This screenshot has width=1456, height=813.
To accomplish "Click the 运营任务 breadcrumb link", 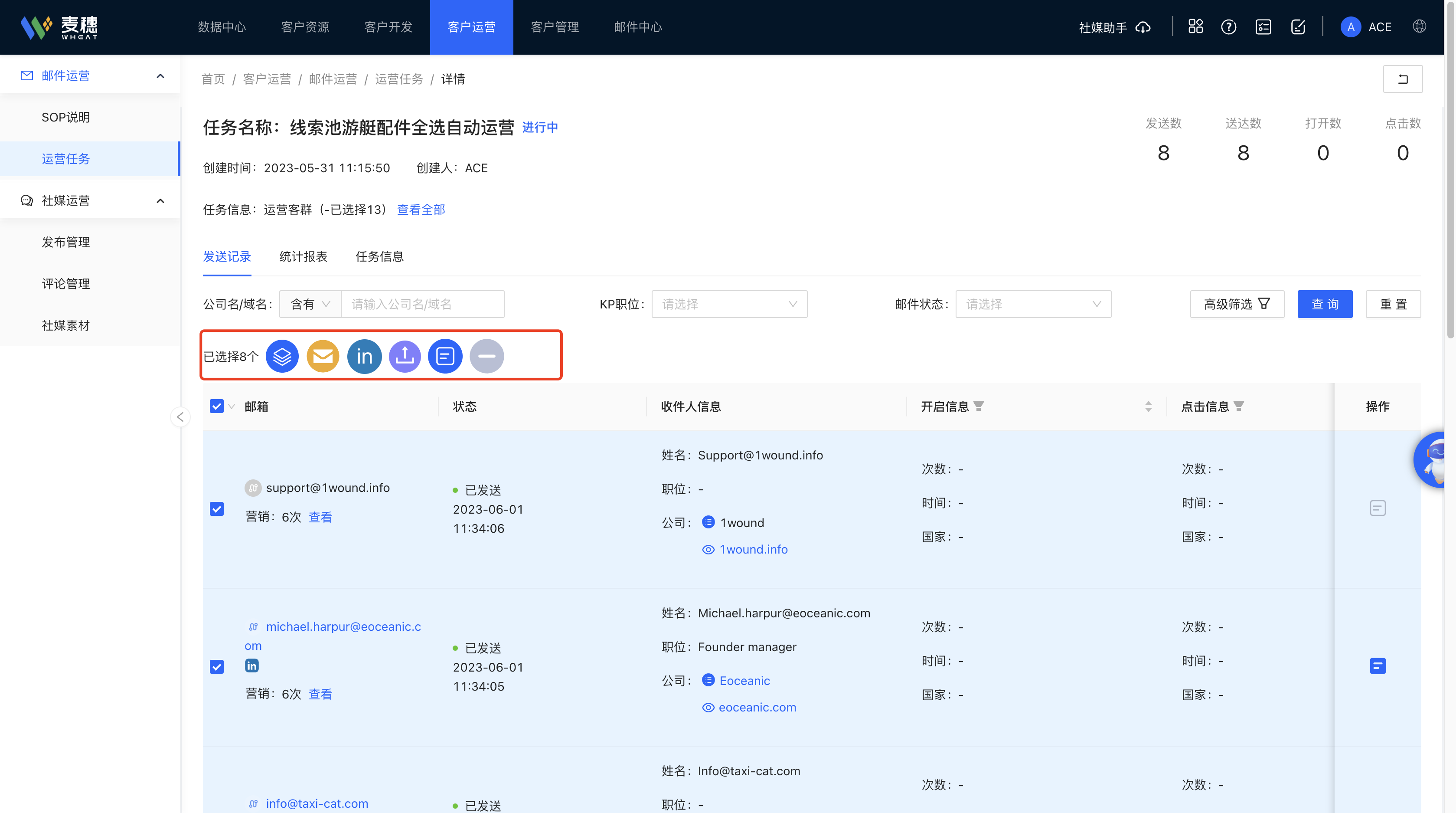I will click(x=399, y=79).
